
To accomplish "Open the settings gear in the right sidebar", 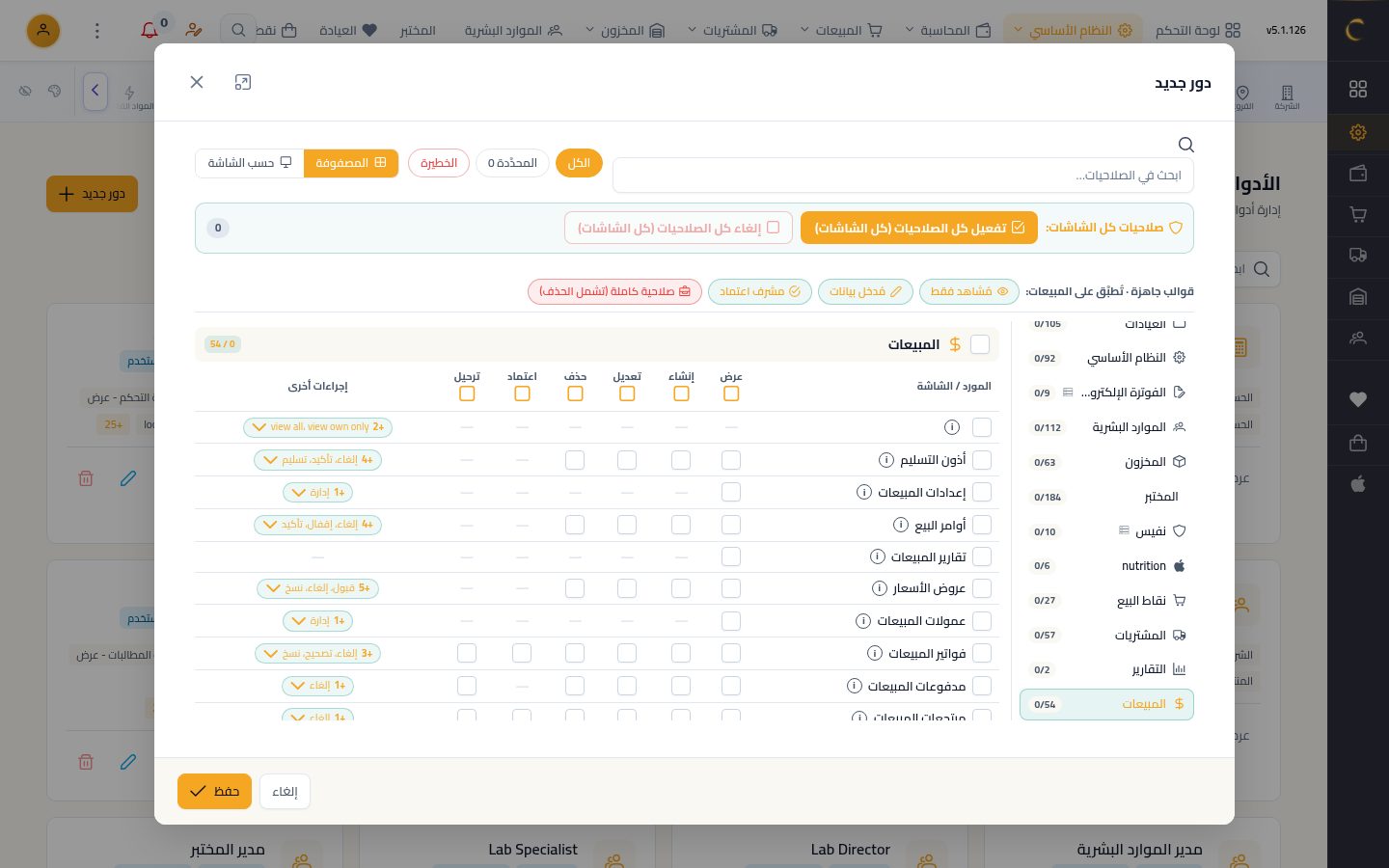I will pyautogui.click(x=1358, y=132).
